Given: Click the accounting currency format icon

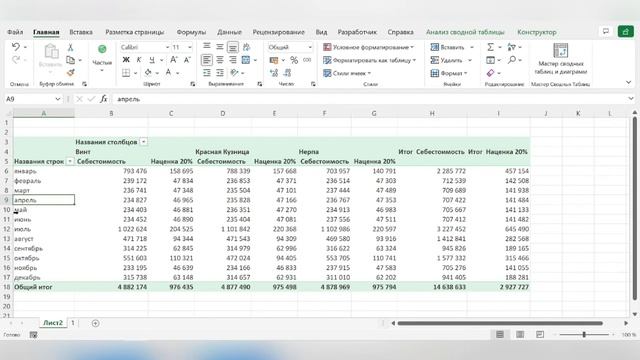Looking at the screenshot, I should (274, 60).
